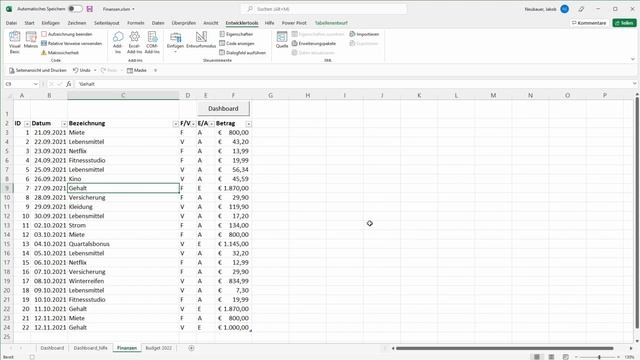Expand the formula bar
This screenshot has width=640, height=360.
[634, 84]
